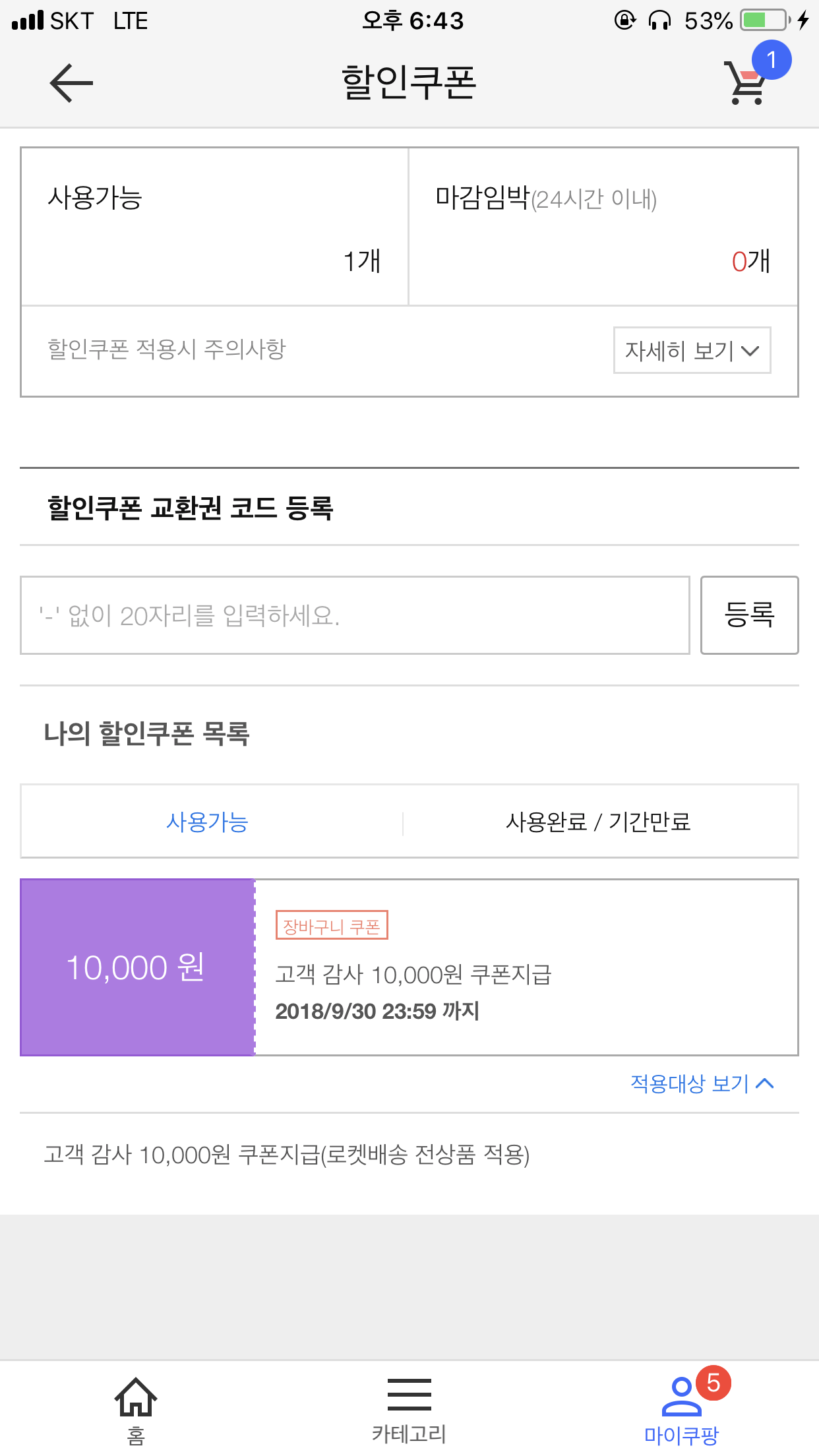819x1456 pixels.
Task: Tap the 마감임박 0개 summary cell
Action: (603, 227)
